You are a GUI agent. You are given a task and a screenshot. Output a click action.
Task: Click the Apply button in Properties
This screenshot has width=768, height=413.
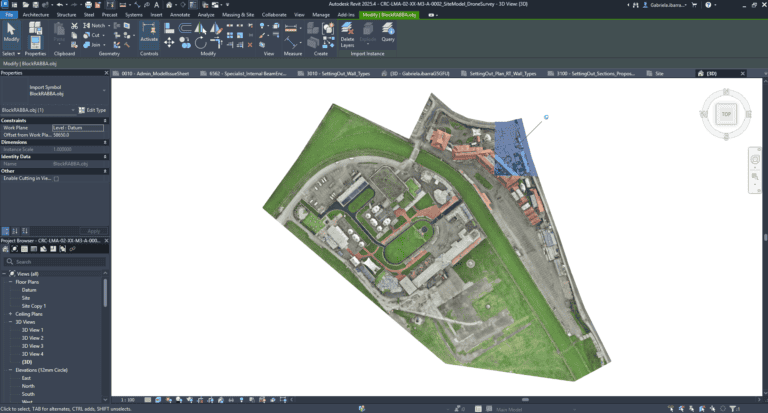pyautogui.click(x=94, y=231)
